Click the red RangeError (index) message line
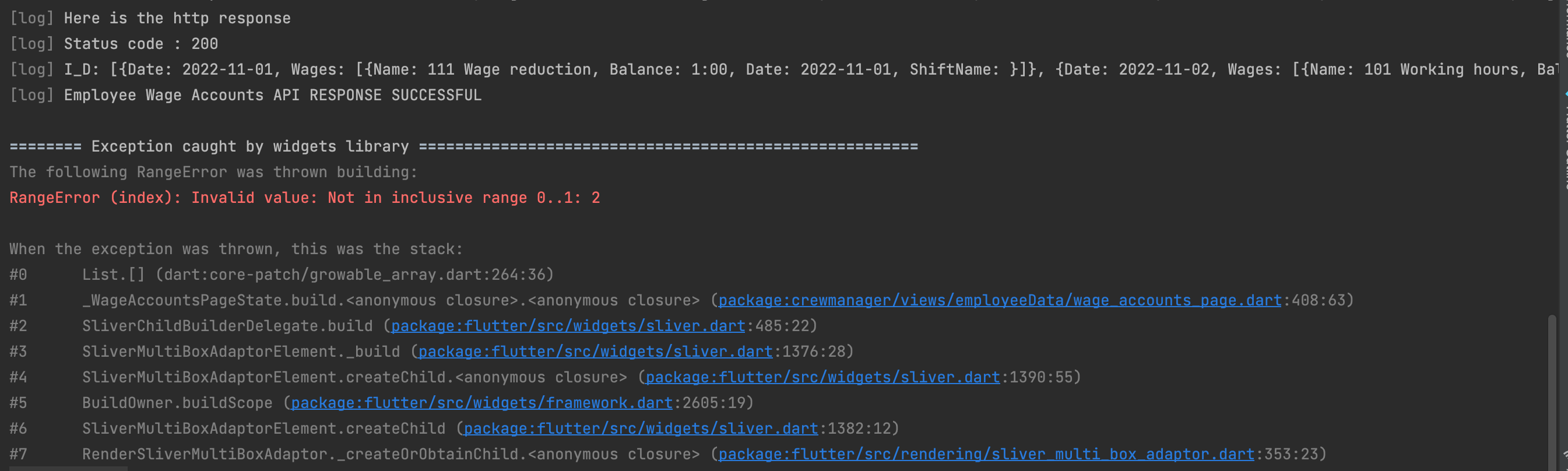Screen dimensions: 1568x471 [x=304, y=198]
